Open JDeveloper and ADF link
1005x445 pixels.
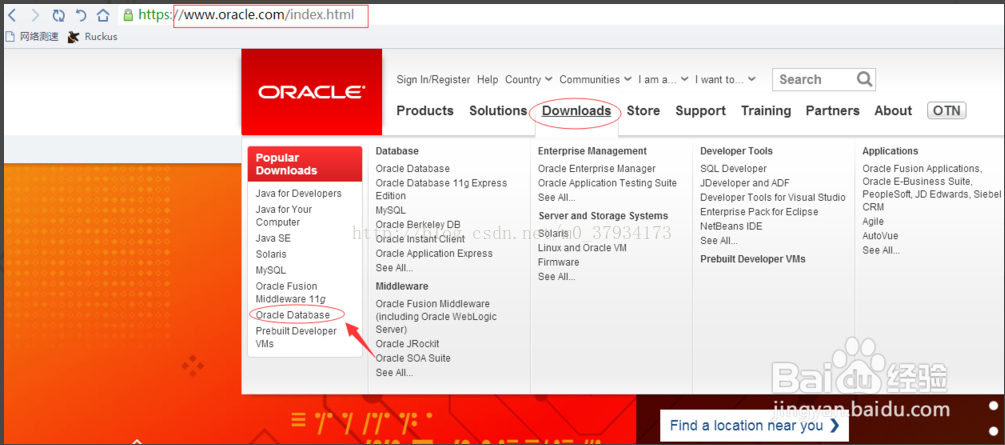[745, 183]
